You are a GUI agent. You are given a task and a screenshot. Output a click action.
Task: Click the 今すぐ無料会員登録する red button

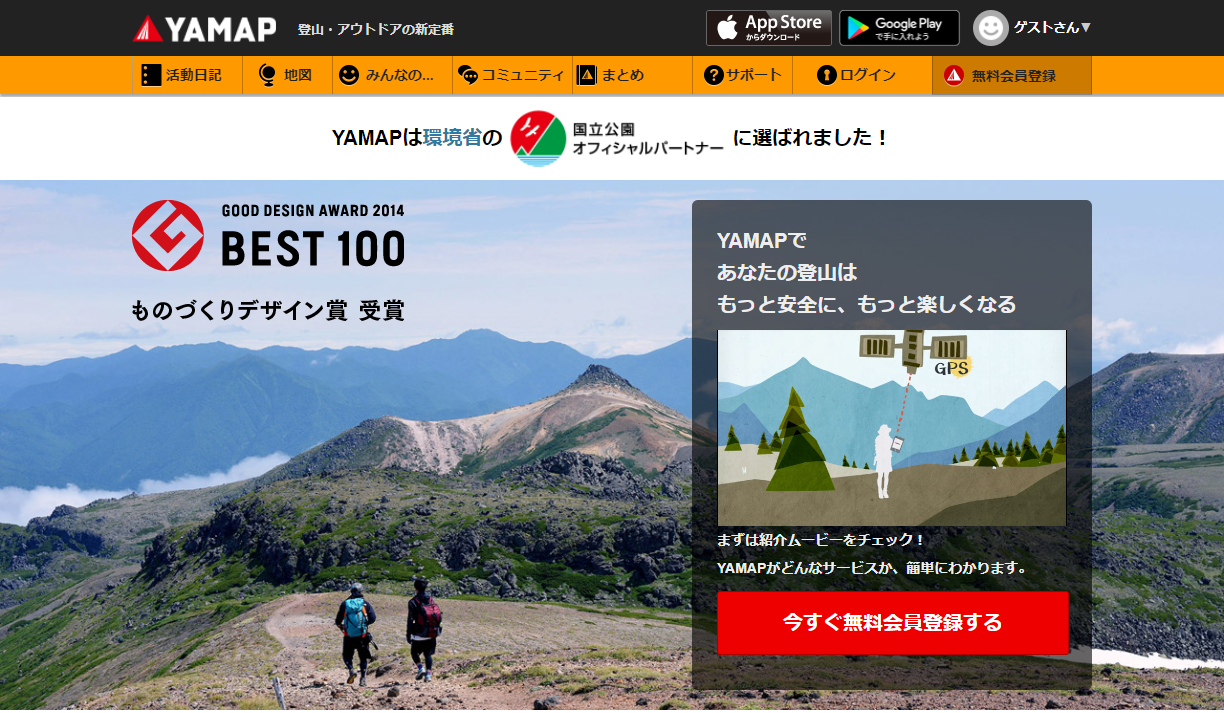click(x=893, y=623)
